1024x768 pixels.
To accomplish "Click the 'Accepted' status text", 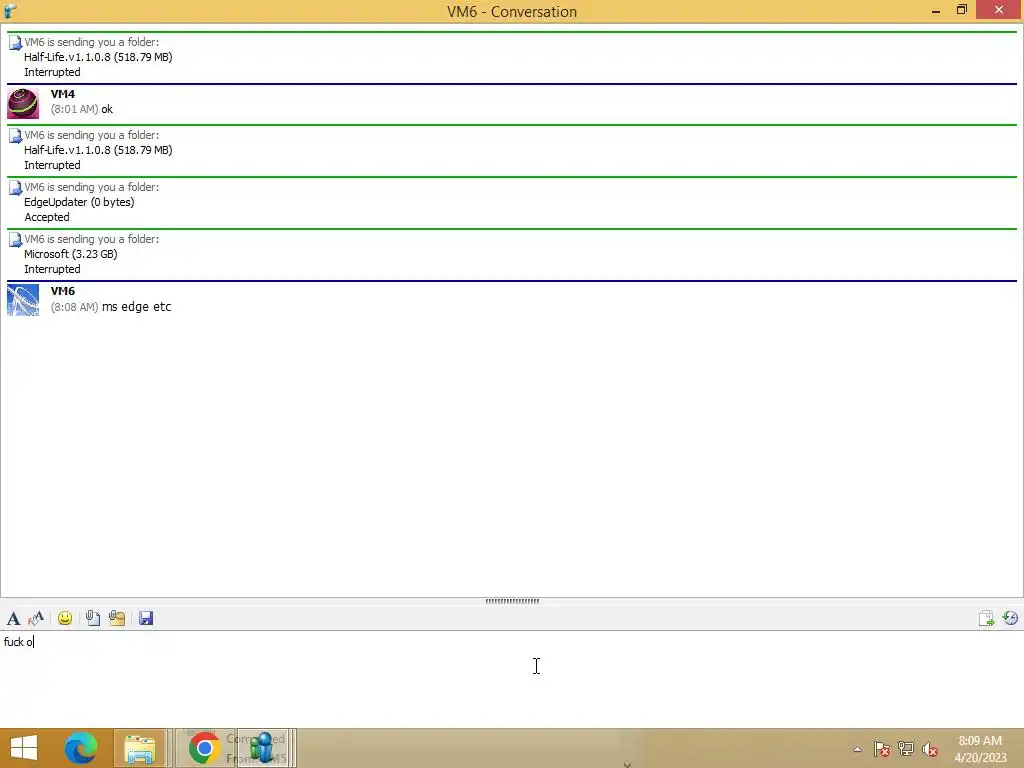I will click(46, 217).
